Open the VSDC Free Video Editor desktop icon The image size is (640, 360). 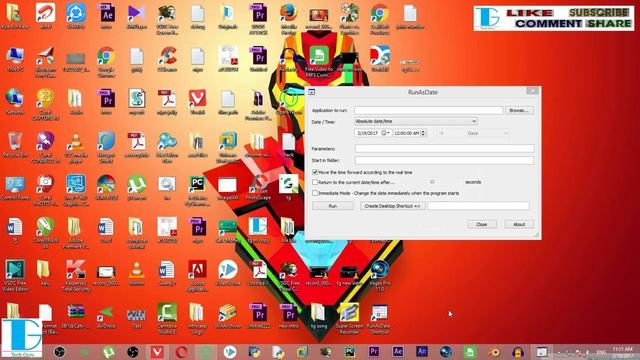pyautogui.click(x=15, y=276)
